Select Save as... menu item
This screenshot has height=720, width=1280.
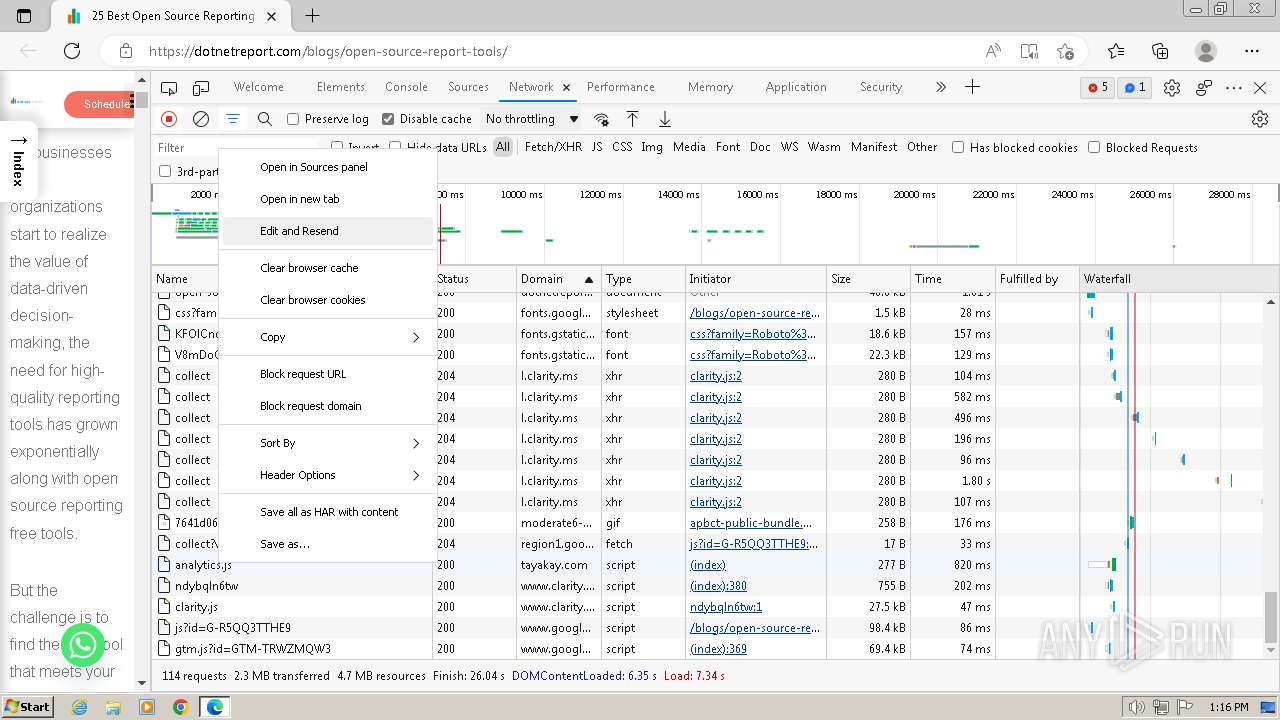coord(328,544)
